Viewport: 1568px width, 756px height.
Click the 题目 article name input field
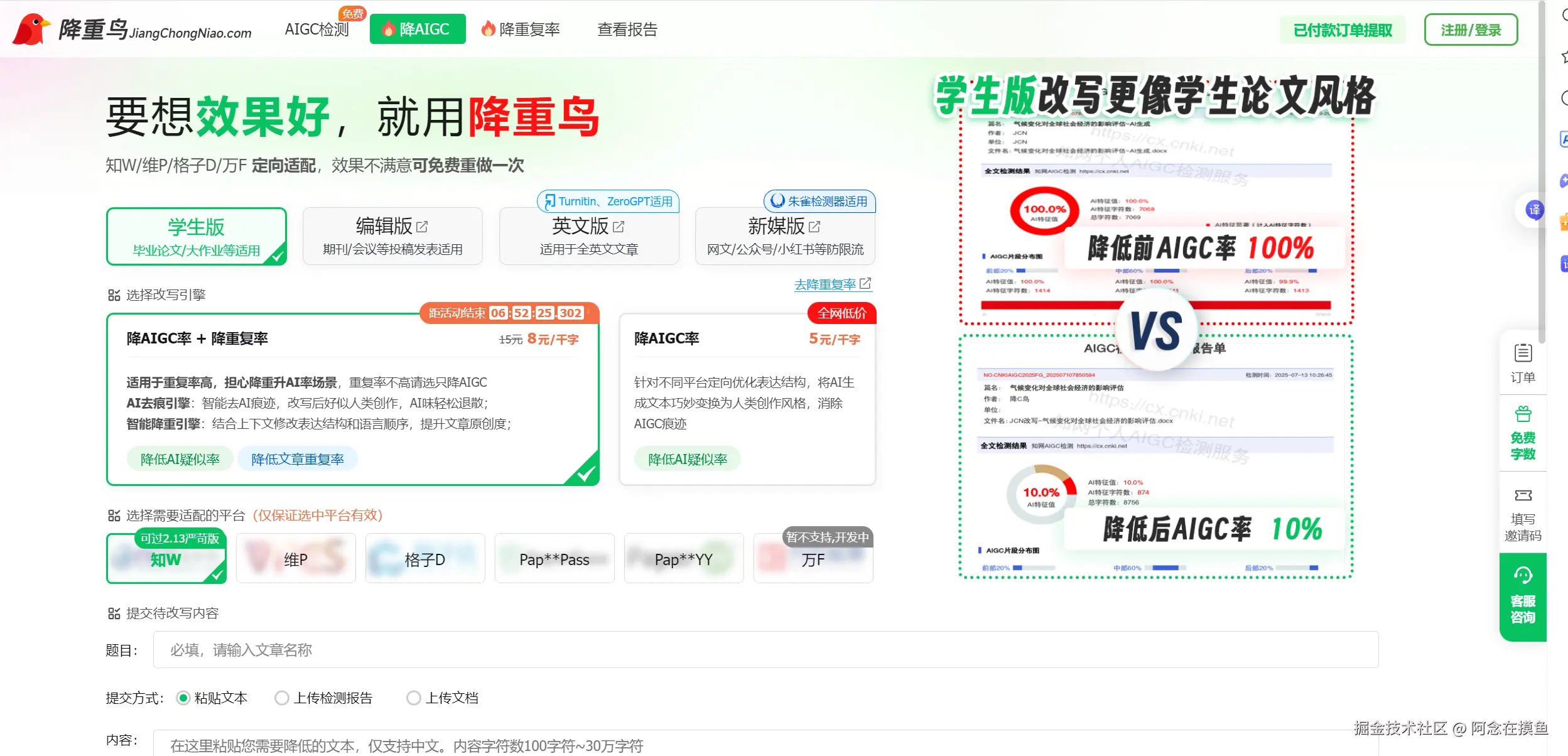click(765, 650)
